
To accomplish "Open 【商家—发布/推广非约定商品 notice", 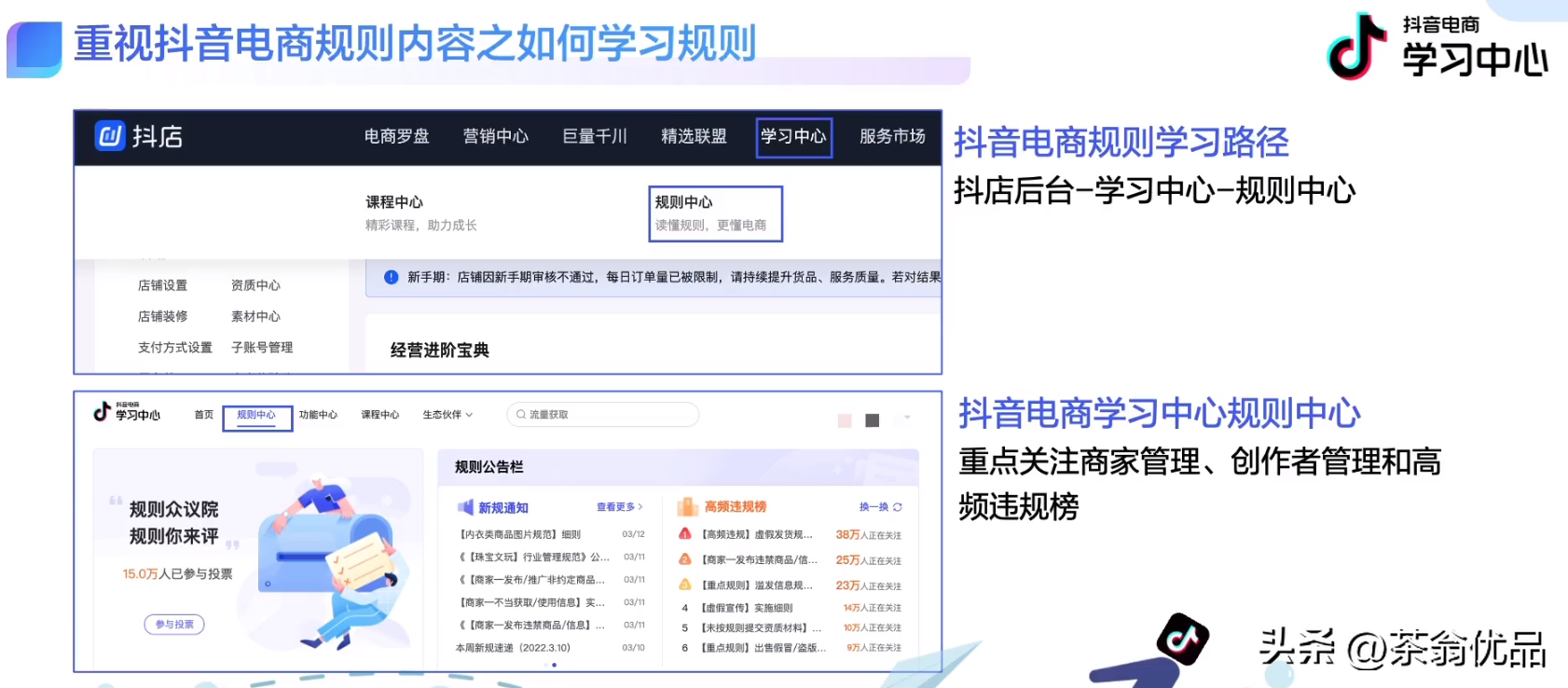I will 531,580.
